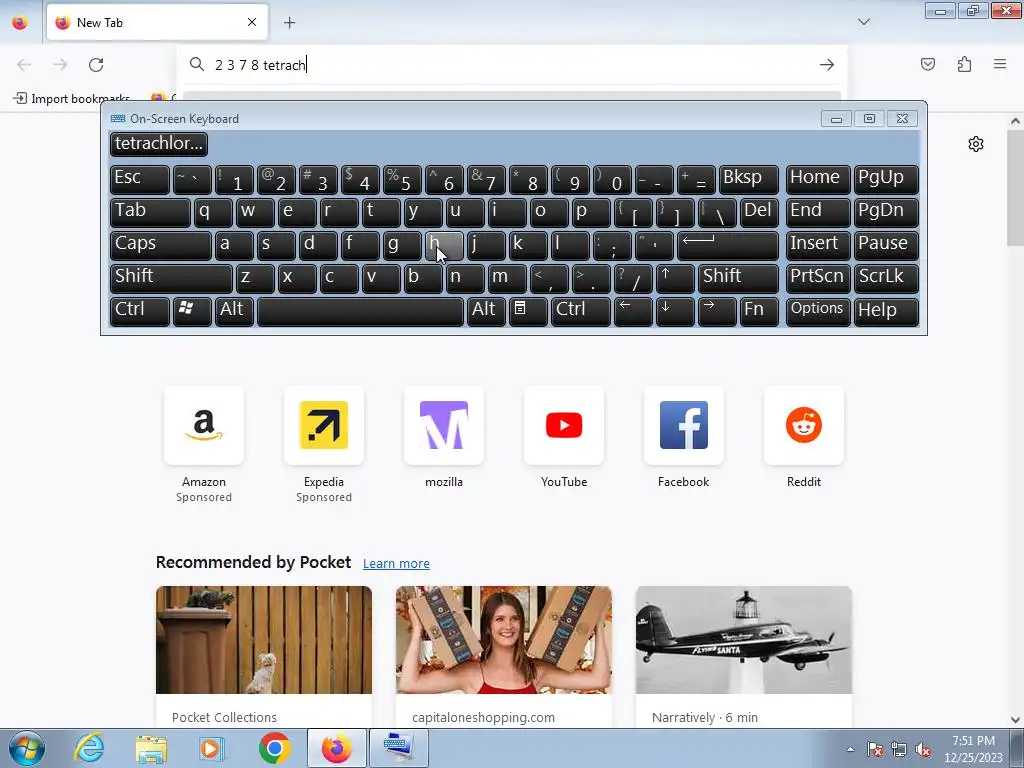1024x768 pixels.
Task: Launch Internet Explorer from taskbar
Action: click(89, 748)
